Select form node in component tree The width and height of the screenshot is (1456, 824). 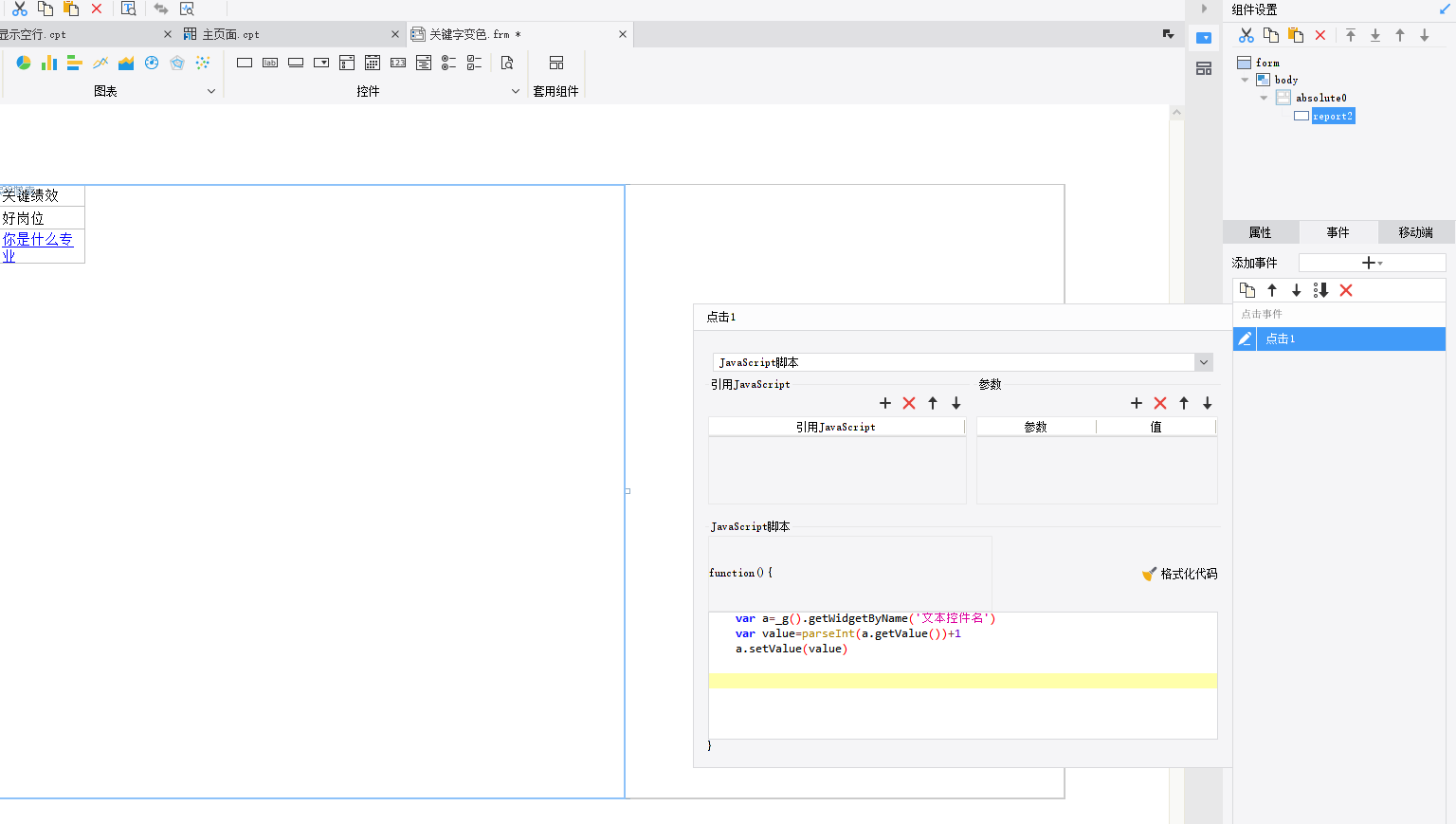click(1267, 63)
